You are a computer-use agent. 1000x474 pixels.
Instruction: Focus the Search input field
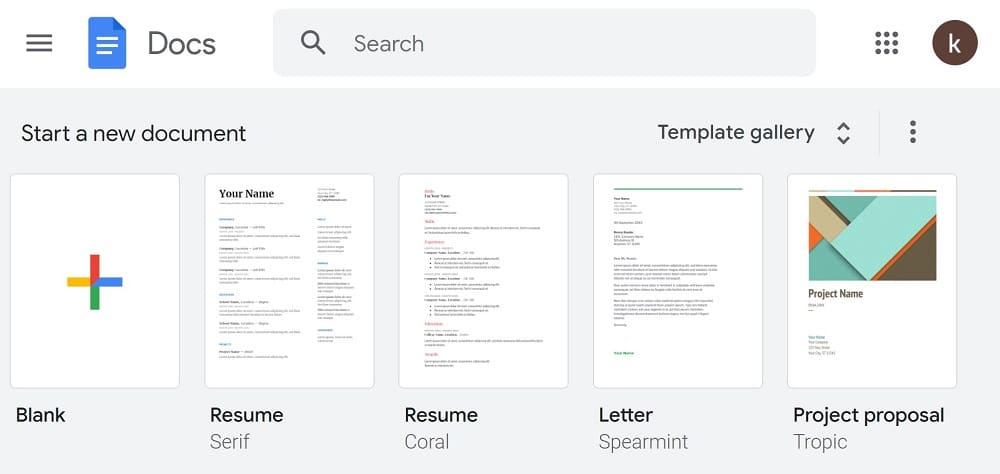pyautogui.click(x=544, y=43)
